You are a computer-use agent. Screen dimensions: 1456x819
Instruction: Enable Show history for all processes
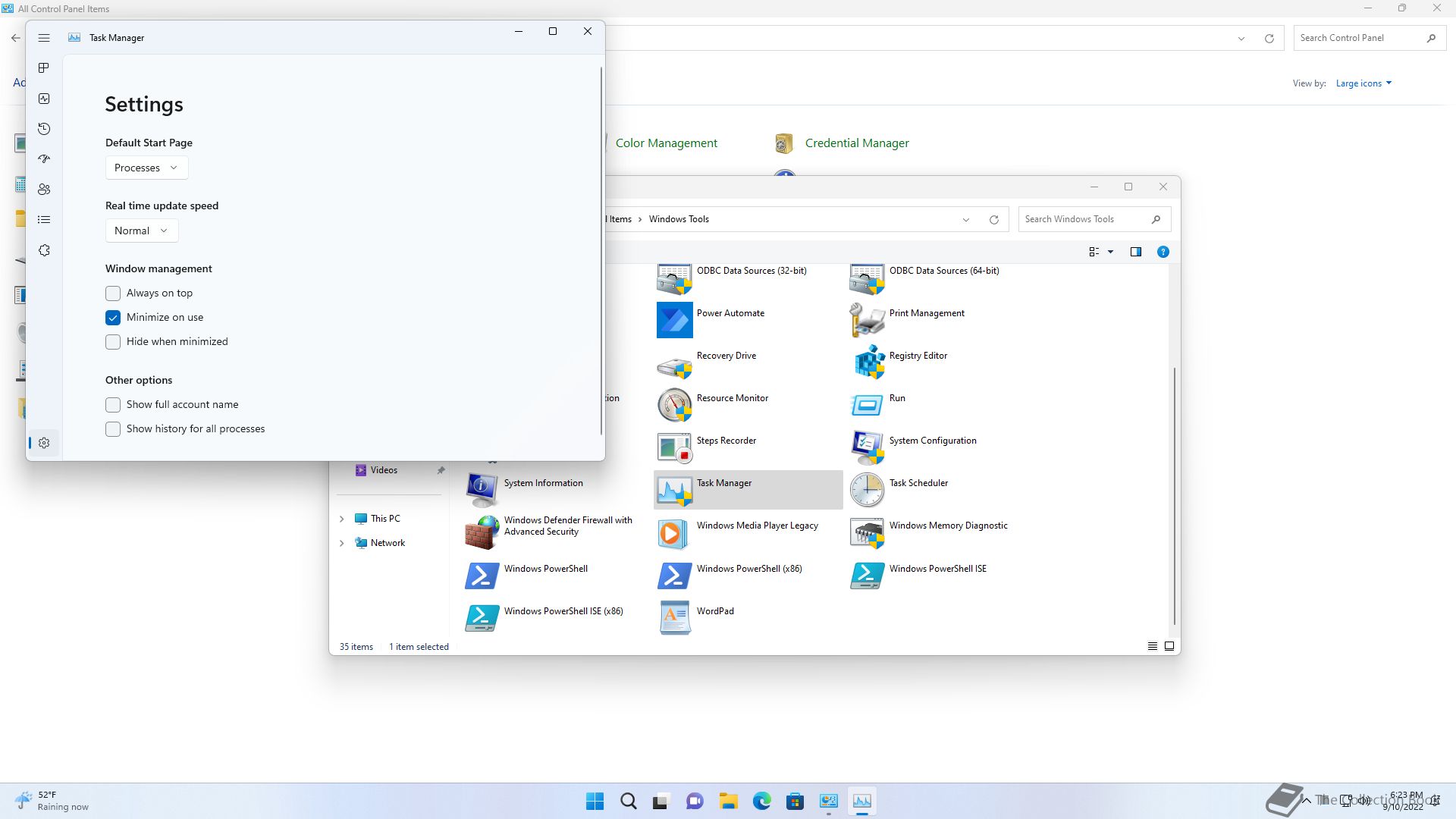click(113, 429)
